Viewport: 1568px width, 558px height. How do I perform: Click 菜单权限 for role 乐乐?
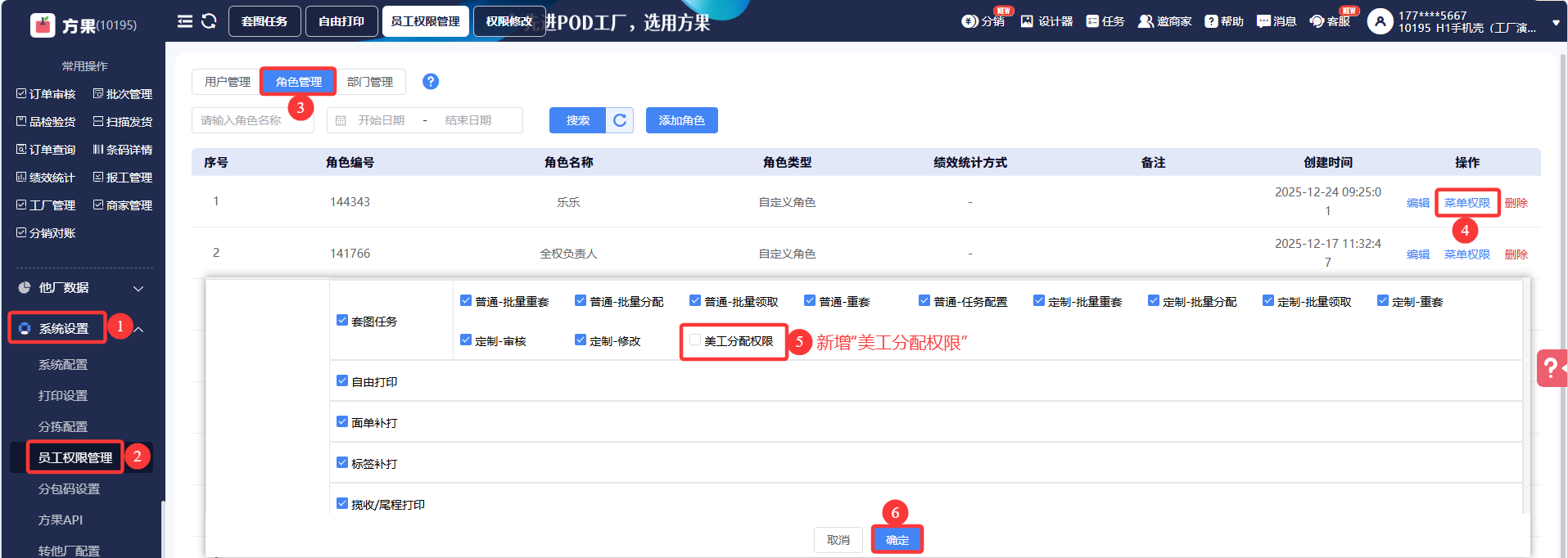click(x=1467, y=203)
